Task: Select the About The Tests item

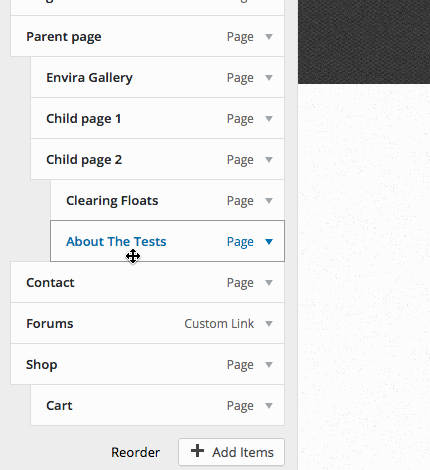Action: [x=167, y=241]
